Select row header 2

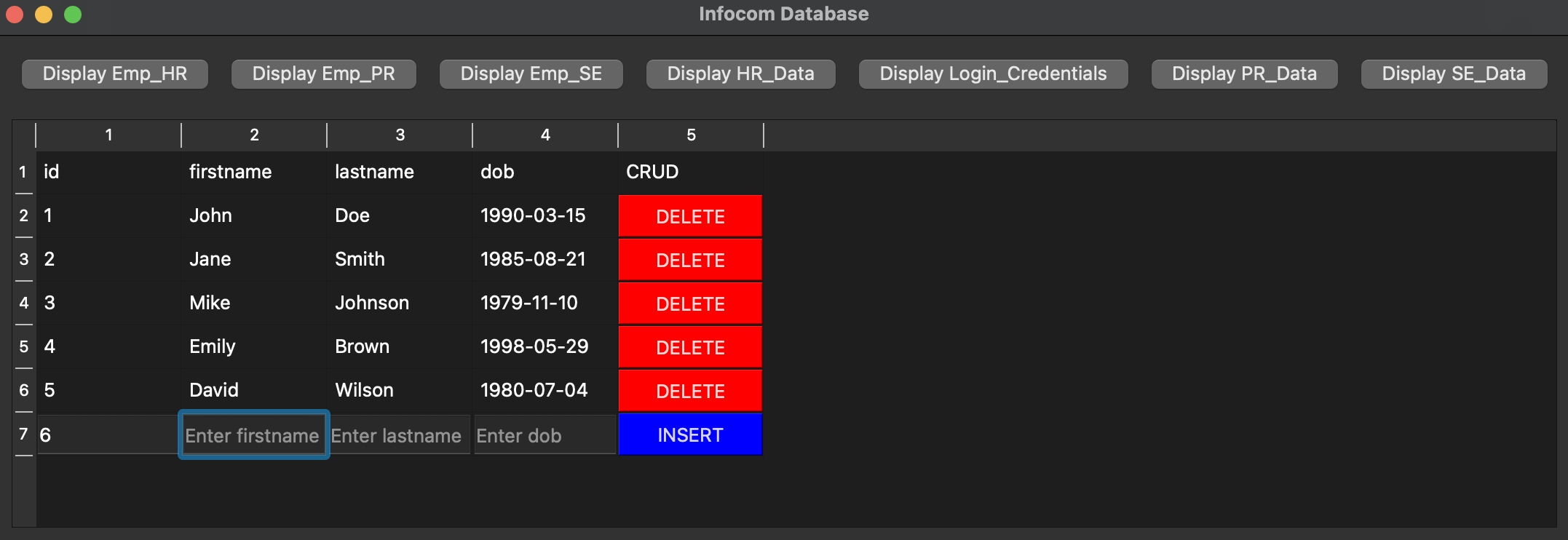point(23,216)
